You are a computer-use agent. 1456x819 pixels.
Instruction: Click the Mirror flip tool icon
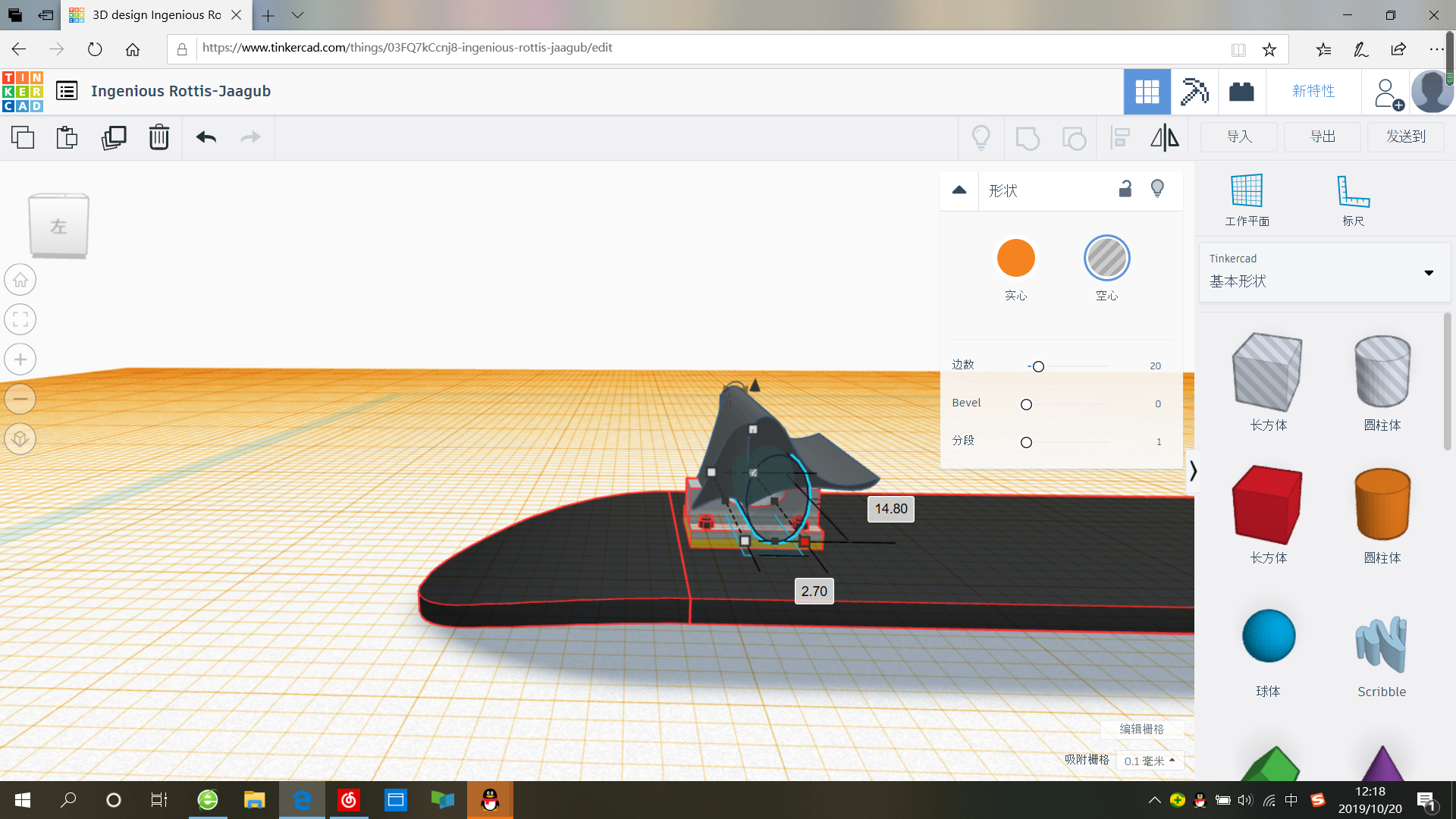(x=1165, y=137)
